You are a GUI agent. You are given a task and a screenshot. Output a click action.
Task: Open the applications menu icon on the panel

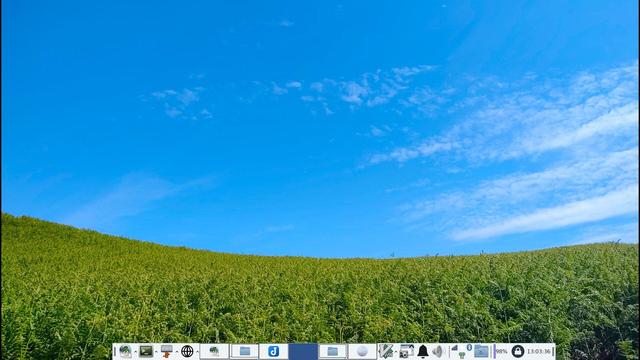[125, 351]
